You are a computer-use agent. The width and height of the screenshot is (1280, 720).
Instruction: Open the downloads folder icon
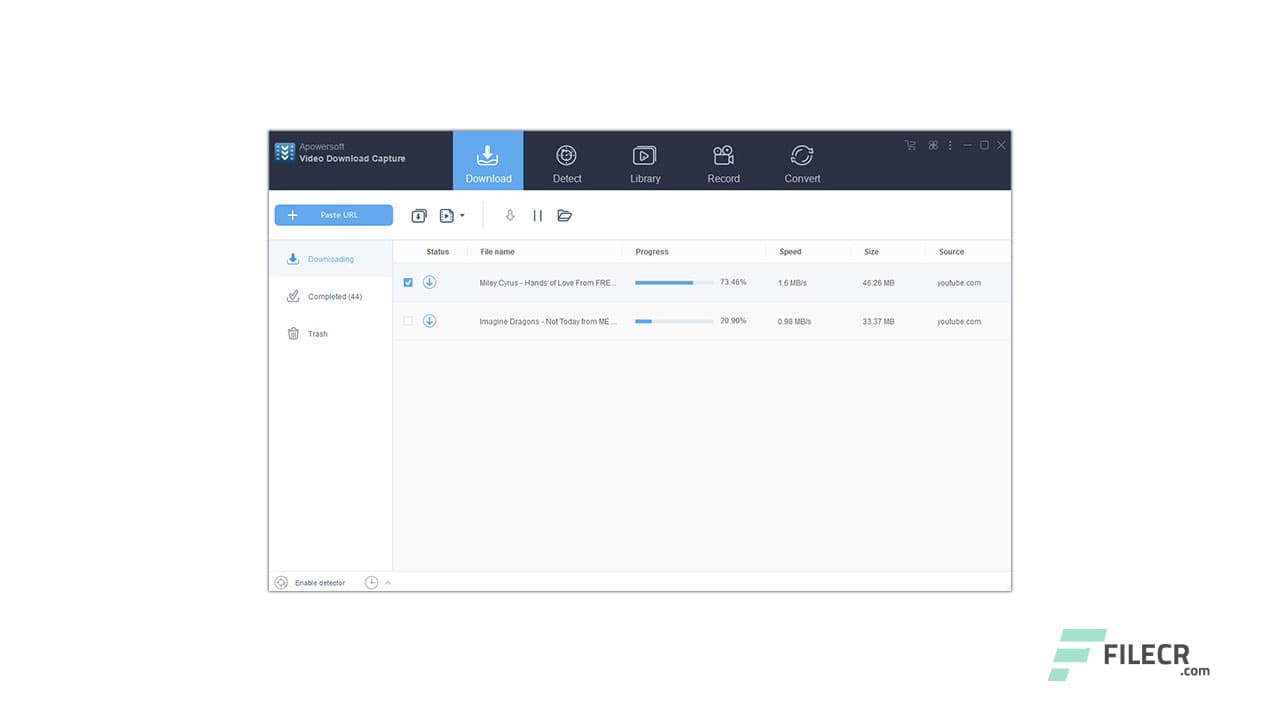[x=565, y=215]
